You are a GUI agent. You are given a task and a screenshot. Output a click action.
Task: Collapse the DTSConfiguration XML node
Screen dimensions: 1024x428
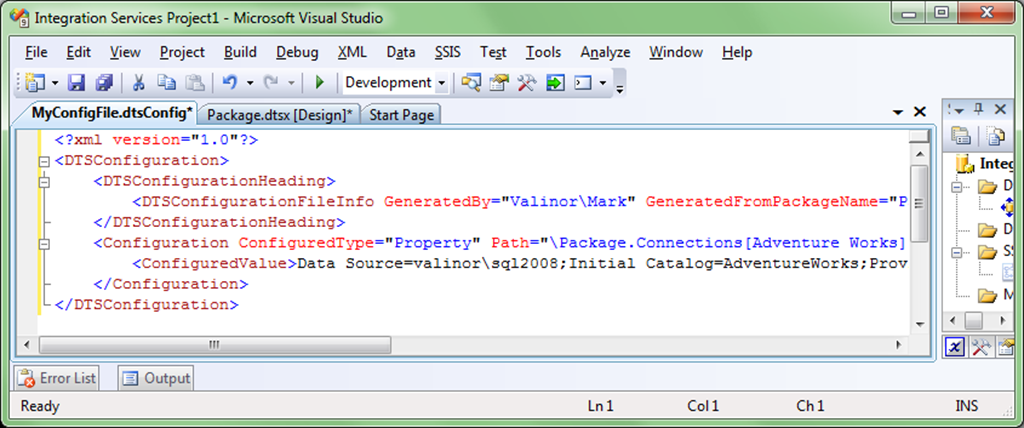pyautogui.click(x=43, y=161)
